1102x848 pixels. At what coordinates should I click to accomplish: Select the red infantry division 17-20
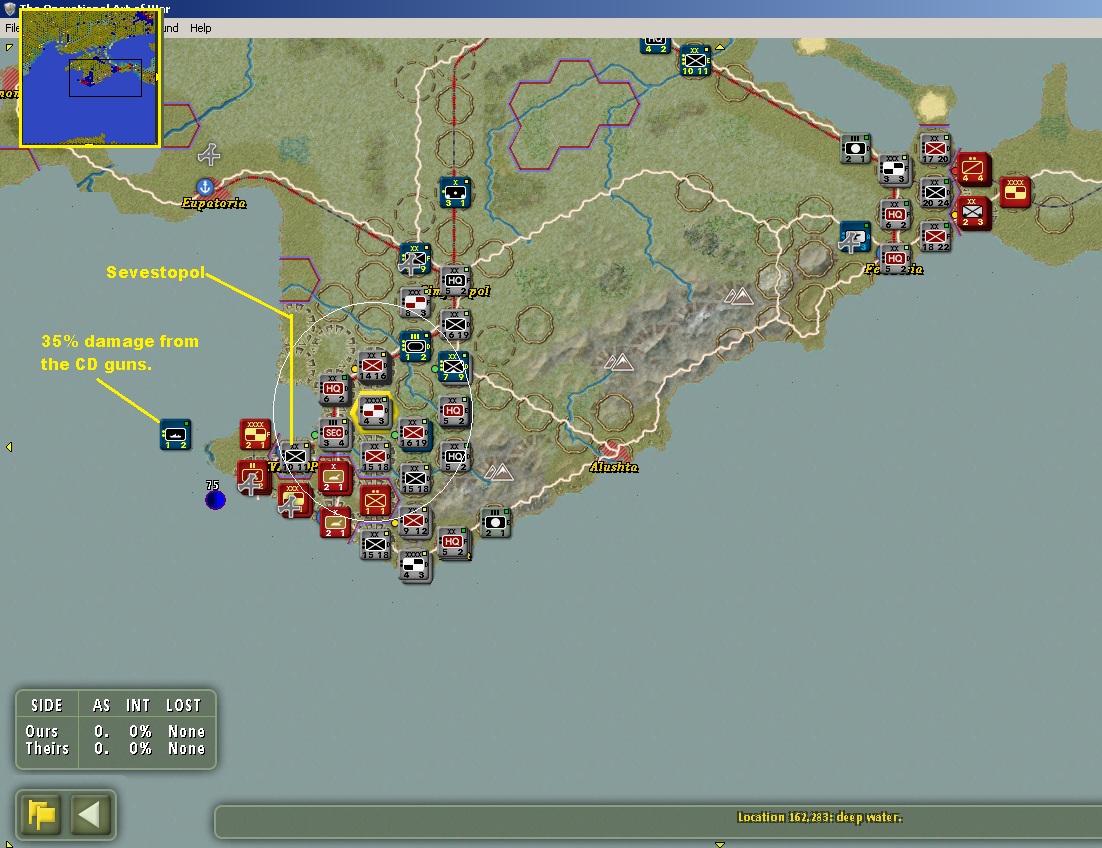coord(935,149)
